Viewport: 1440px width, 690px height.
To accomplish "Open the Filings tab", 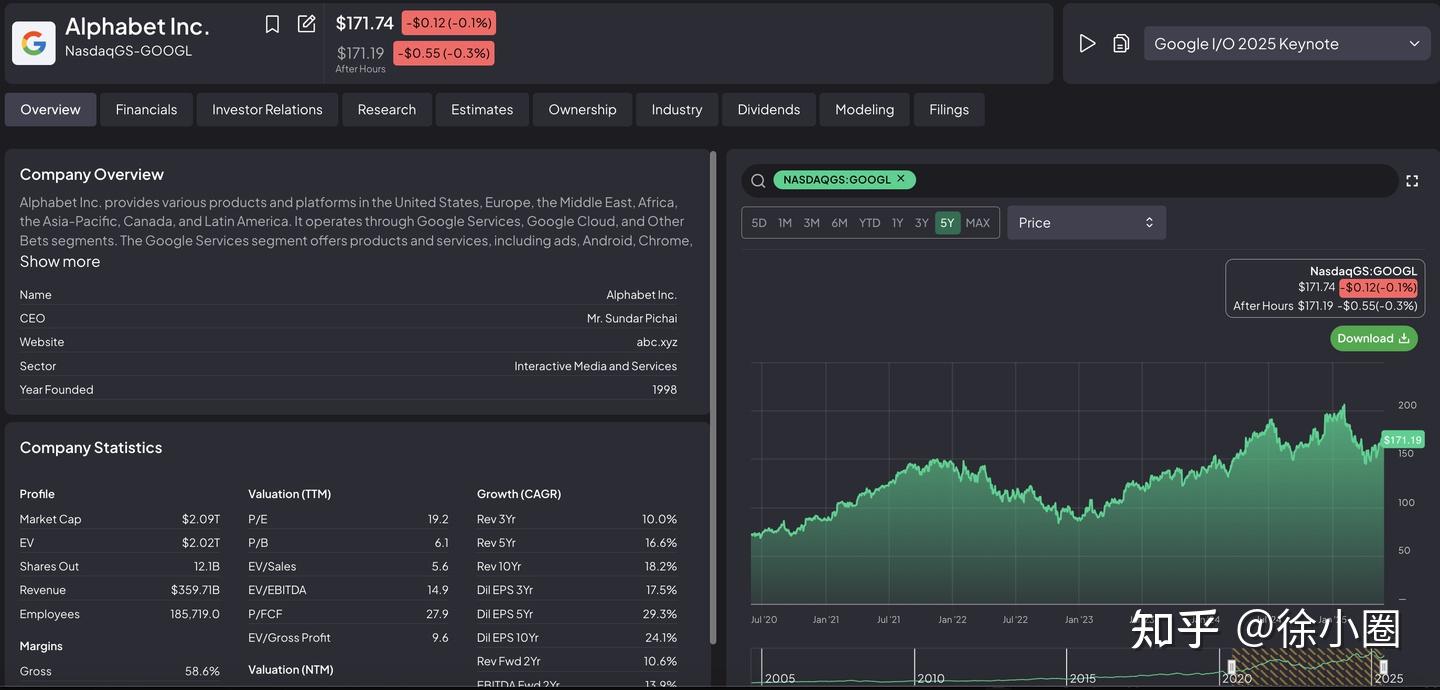I will (x=949, y=109).
